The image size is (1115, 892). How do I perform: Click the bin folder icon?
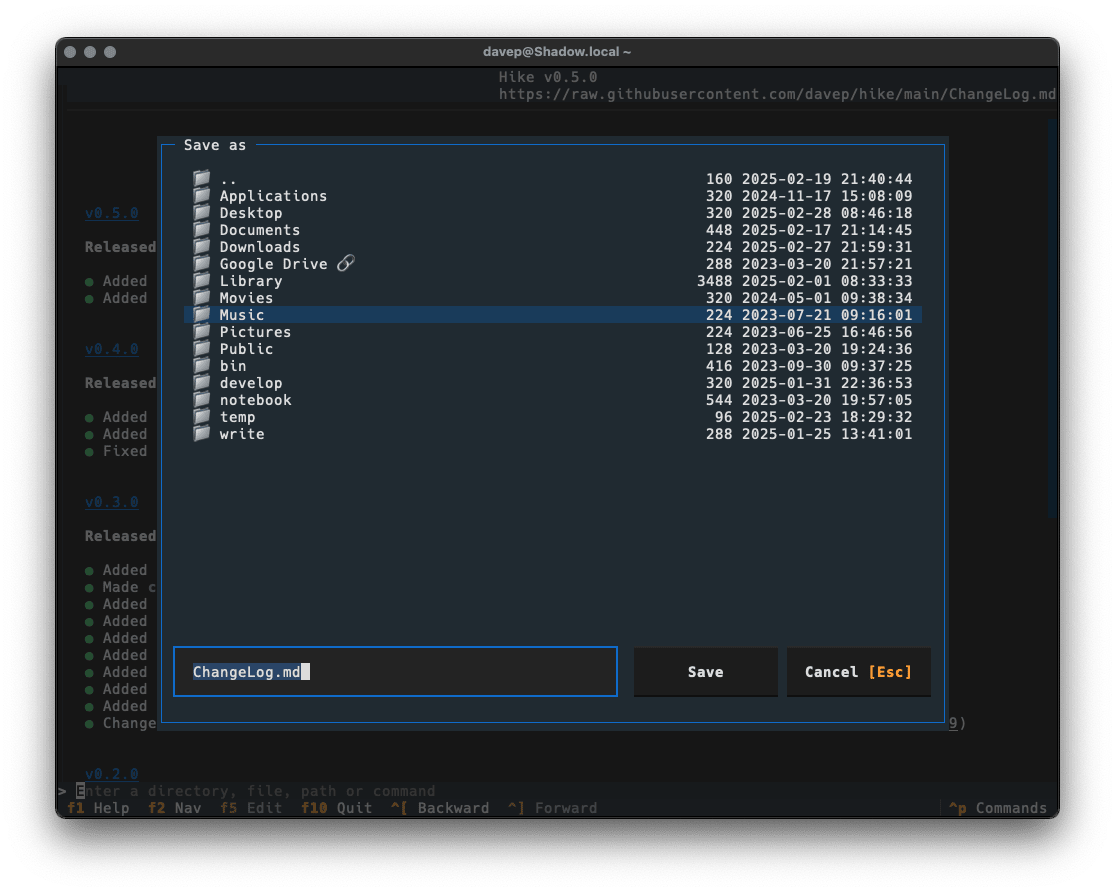(202, 366)
